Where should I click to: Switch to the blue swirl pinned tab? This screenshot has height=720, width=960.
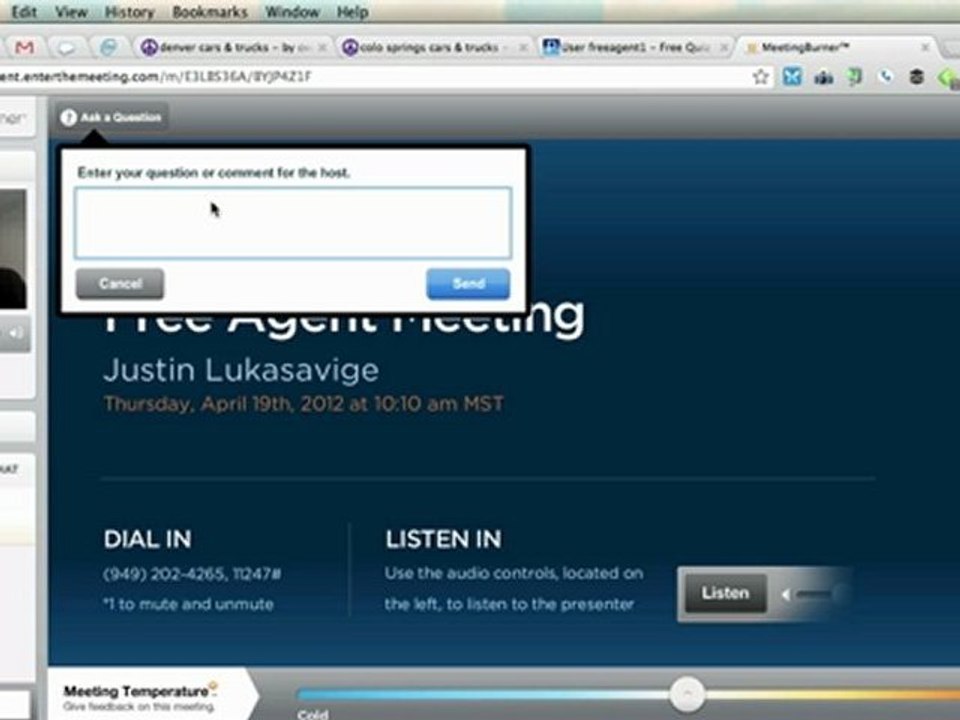(108, 47)
